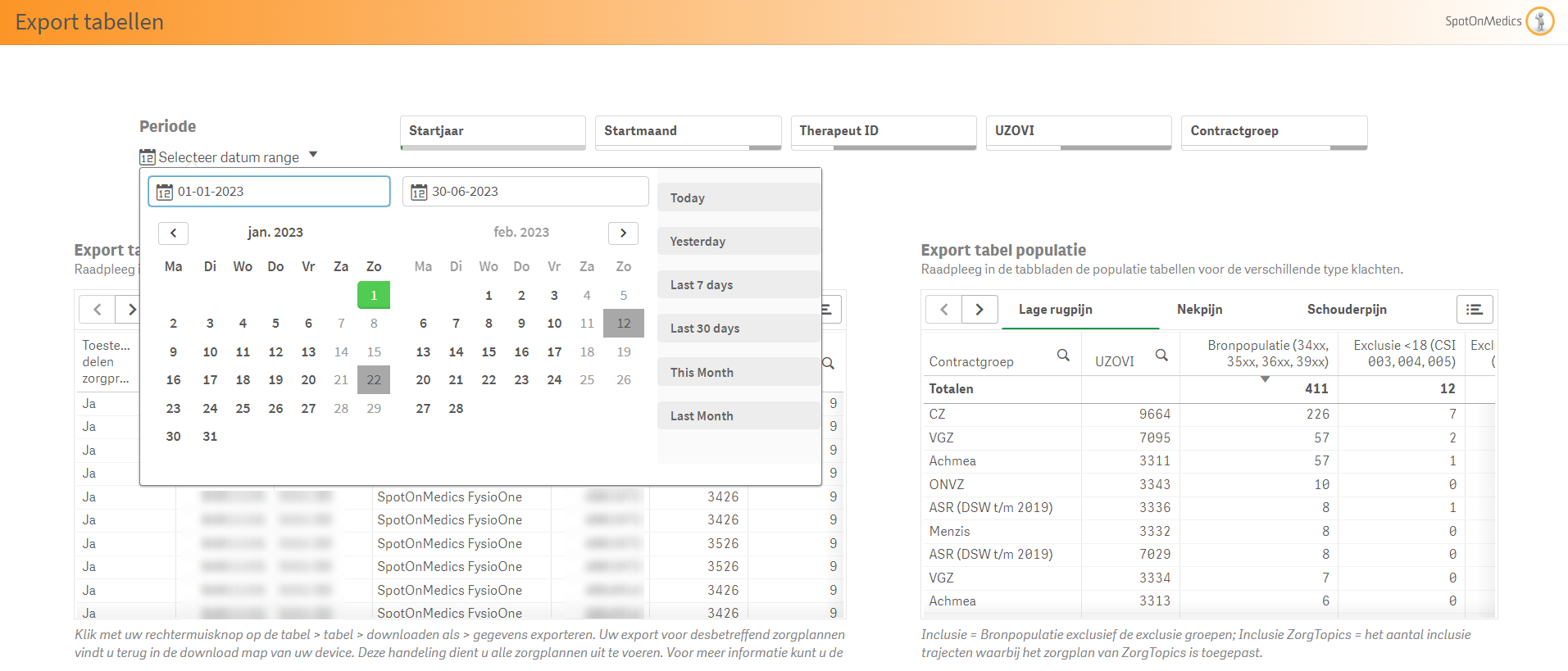Go to next month in calendar

point(623,233)
